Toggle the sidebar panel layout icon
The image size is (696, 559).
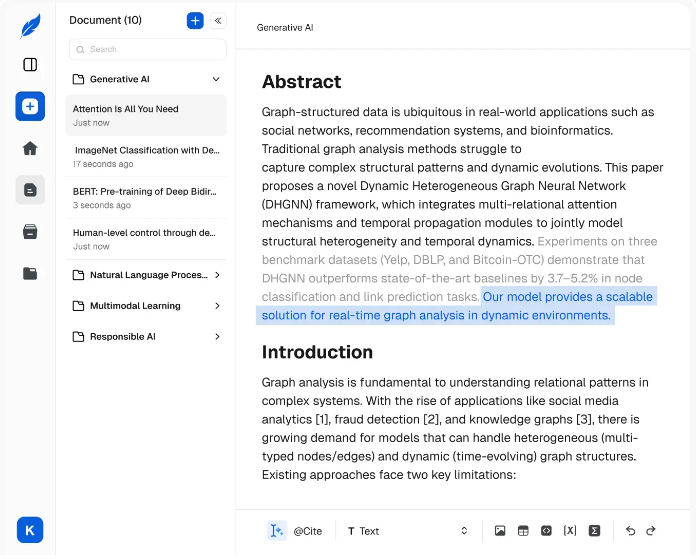(30, 65)
